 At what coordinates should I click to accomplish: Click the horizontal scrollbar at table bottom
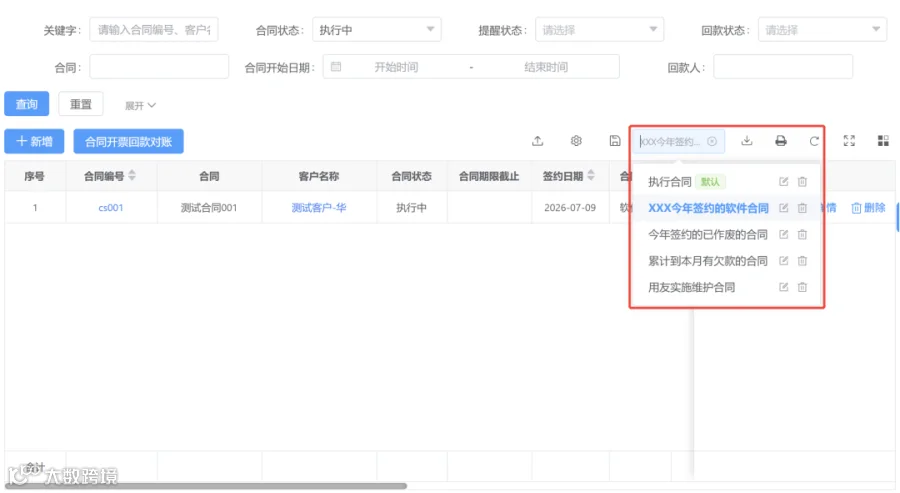pyautogui.click(x=205, y=486)
